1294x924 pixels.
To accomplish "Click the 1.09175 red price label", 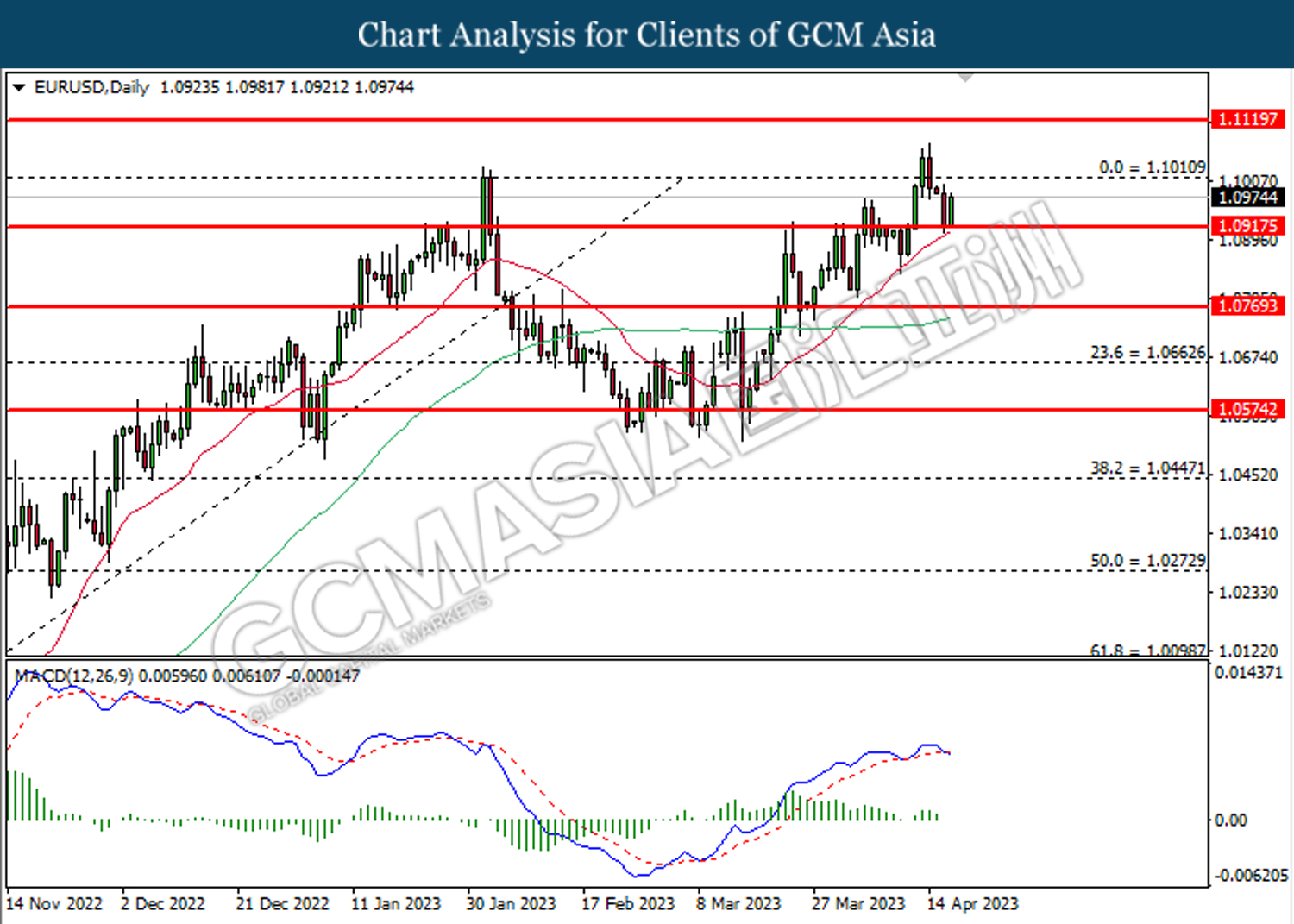I will (x=1247, y=226).
